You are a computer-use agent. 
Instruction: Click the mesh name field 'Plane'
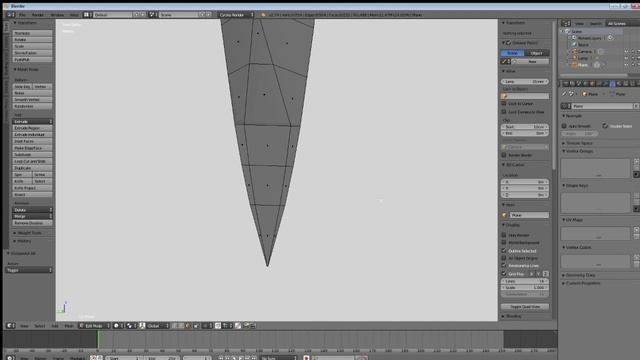(602, 106)
